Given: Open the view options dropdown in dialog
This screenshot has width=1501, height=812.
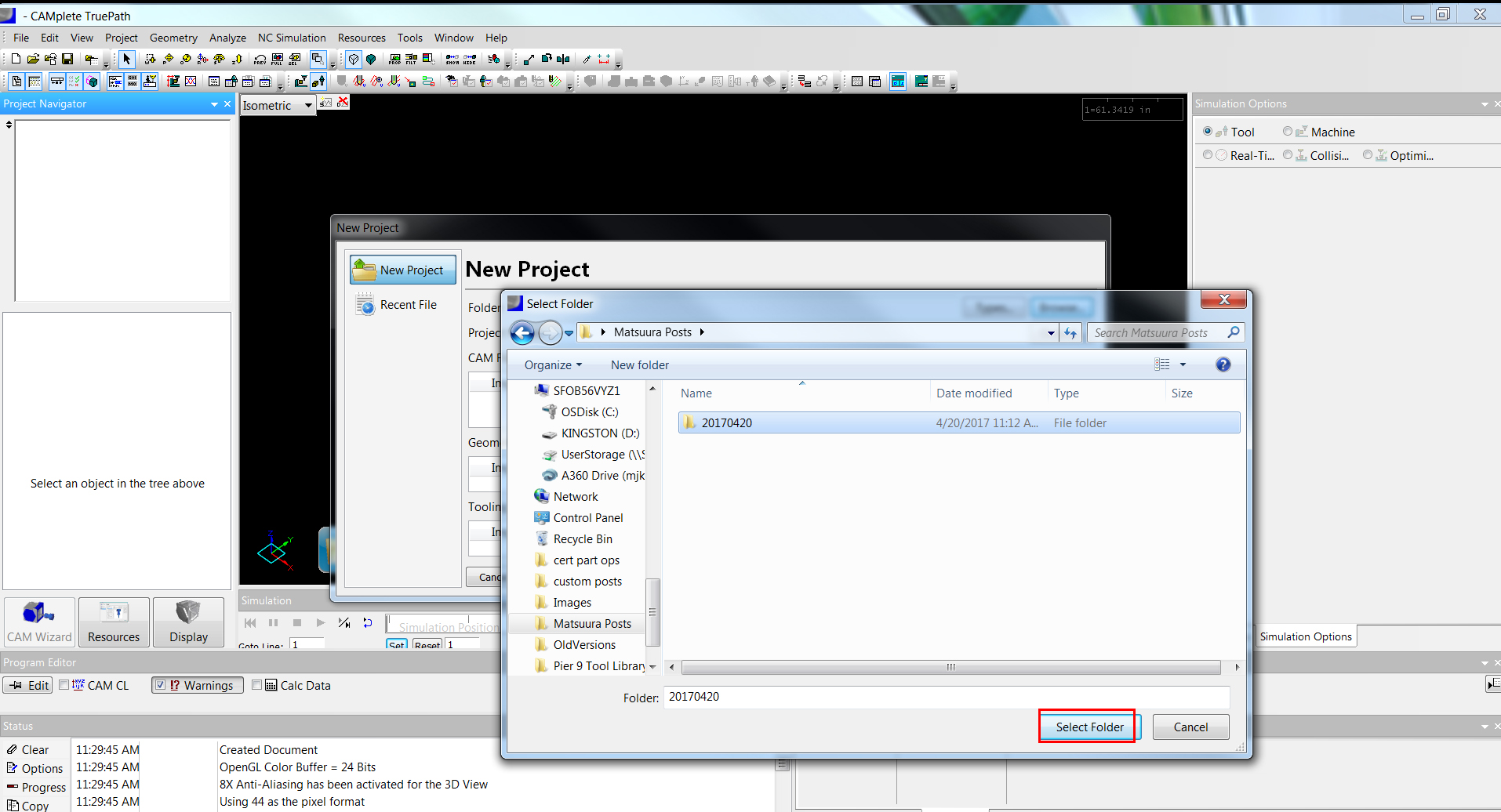Looking at the screenshot, I should click(1183, 364).
